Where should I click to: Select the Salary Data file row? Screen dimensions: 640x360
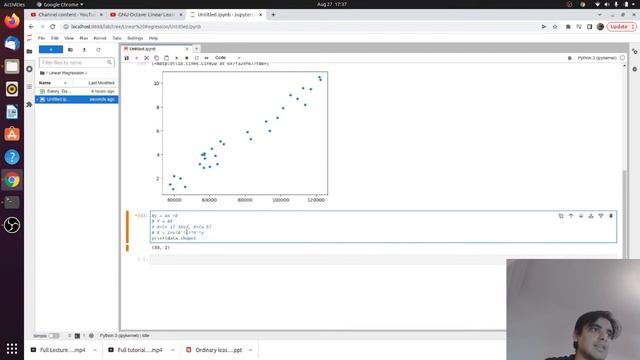tap(77, 91)
